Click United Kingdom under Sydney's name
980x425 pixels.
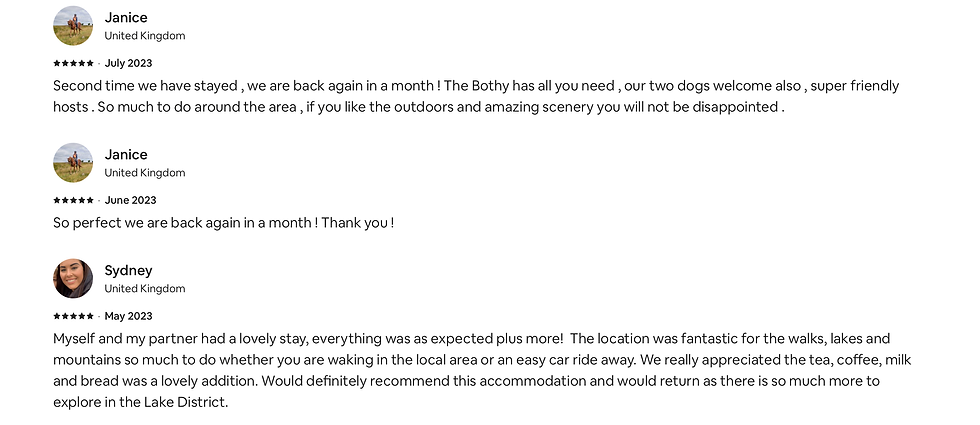145,289
